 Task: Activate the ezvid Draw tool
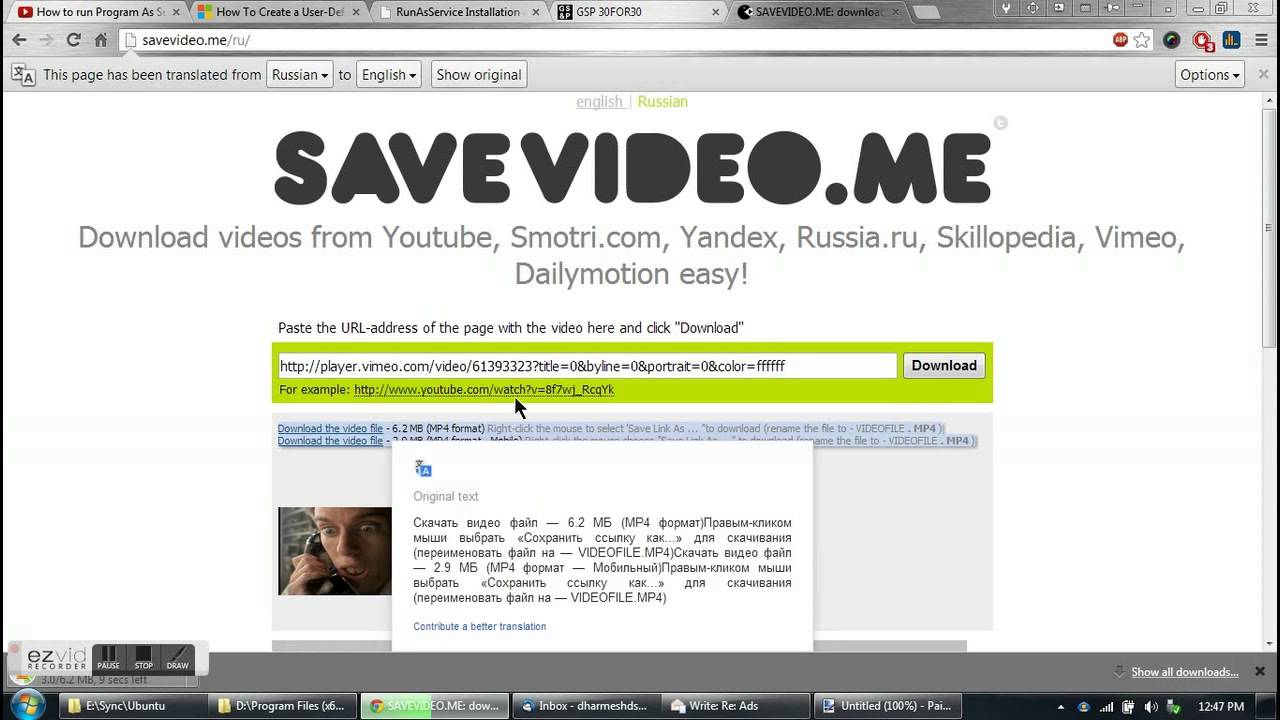coord(177,658)
